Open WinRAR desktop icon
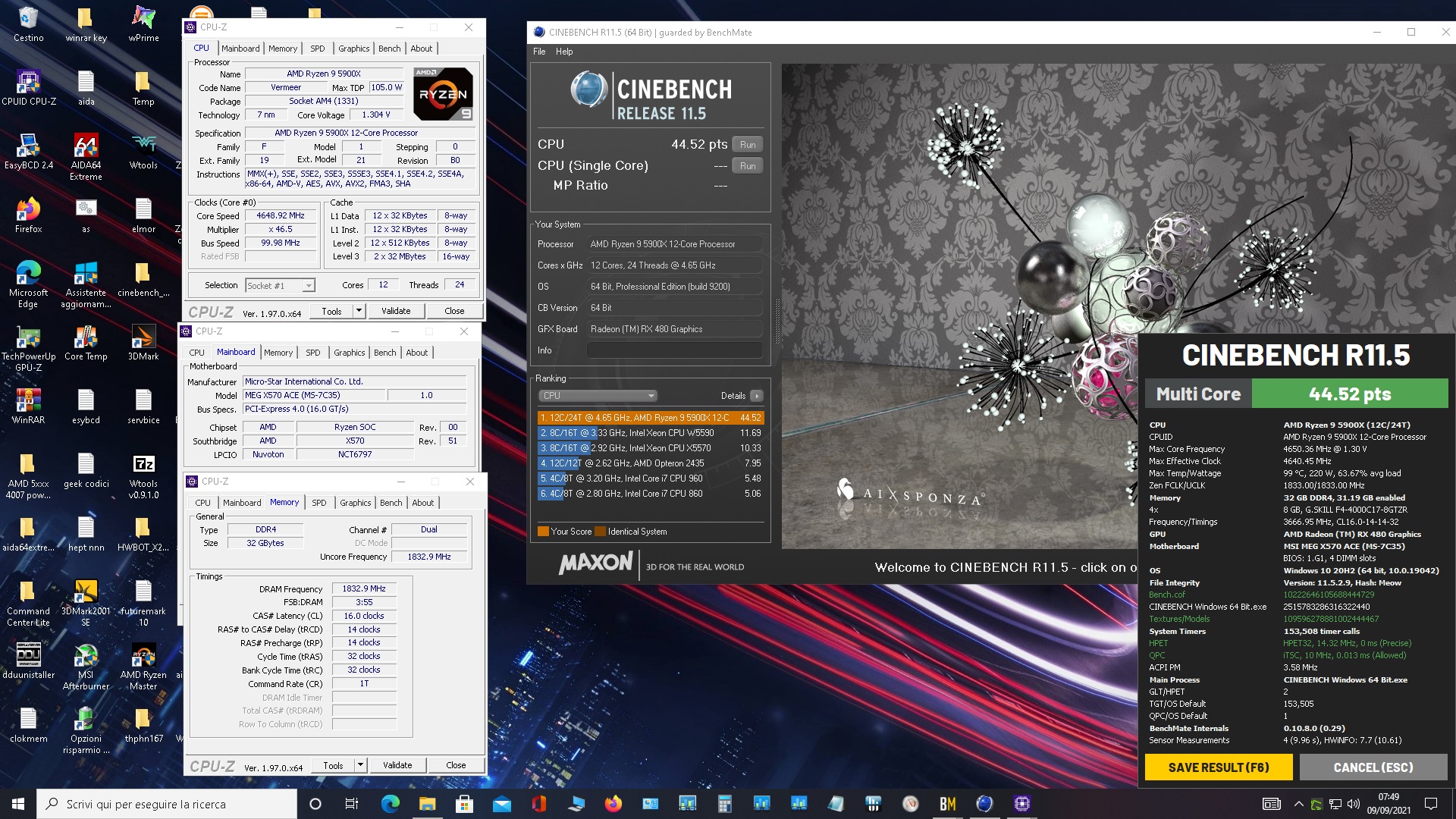This screenshot has width=1456, height=819. [x=28, y=406]
